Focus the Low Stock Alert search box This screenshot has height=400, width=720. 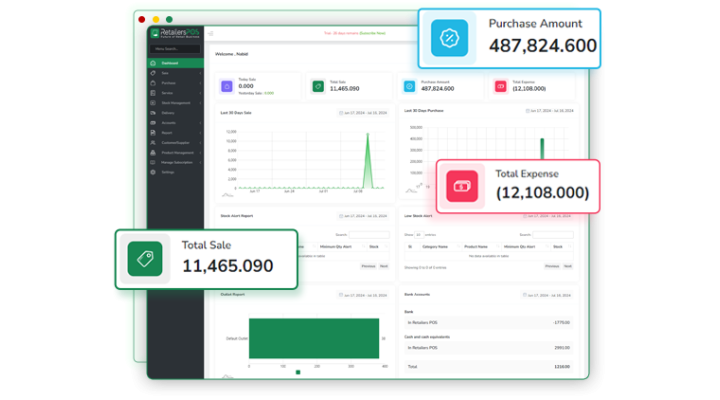coord(553,235)
